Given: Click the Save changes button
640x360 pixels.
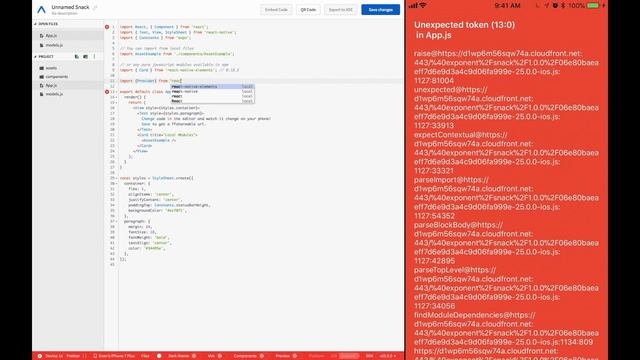Looking at the screenshot, I should click(380, 9).
